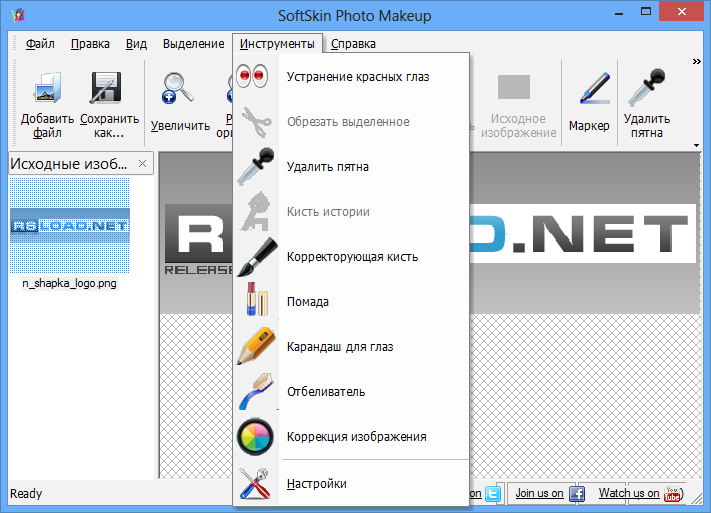This screenshot has width=711, height=513.
Task: Click the YouTube icon in status bar
Action: click(673, 494)
